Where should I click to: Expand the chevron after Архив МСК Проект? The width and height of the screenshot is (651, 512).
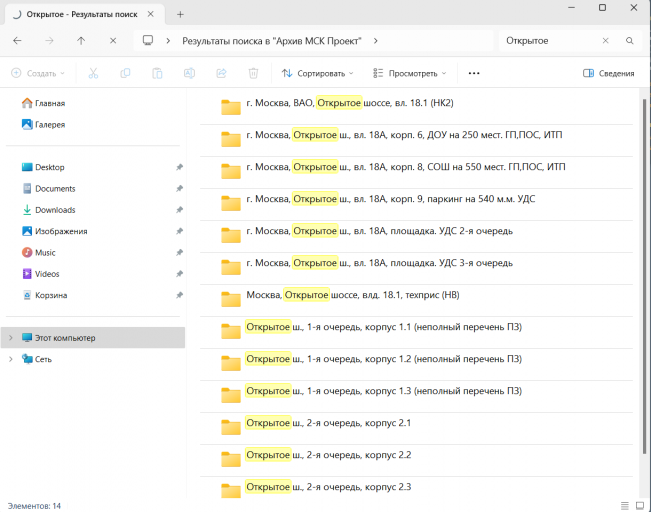375,41
